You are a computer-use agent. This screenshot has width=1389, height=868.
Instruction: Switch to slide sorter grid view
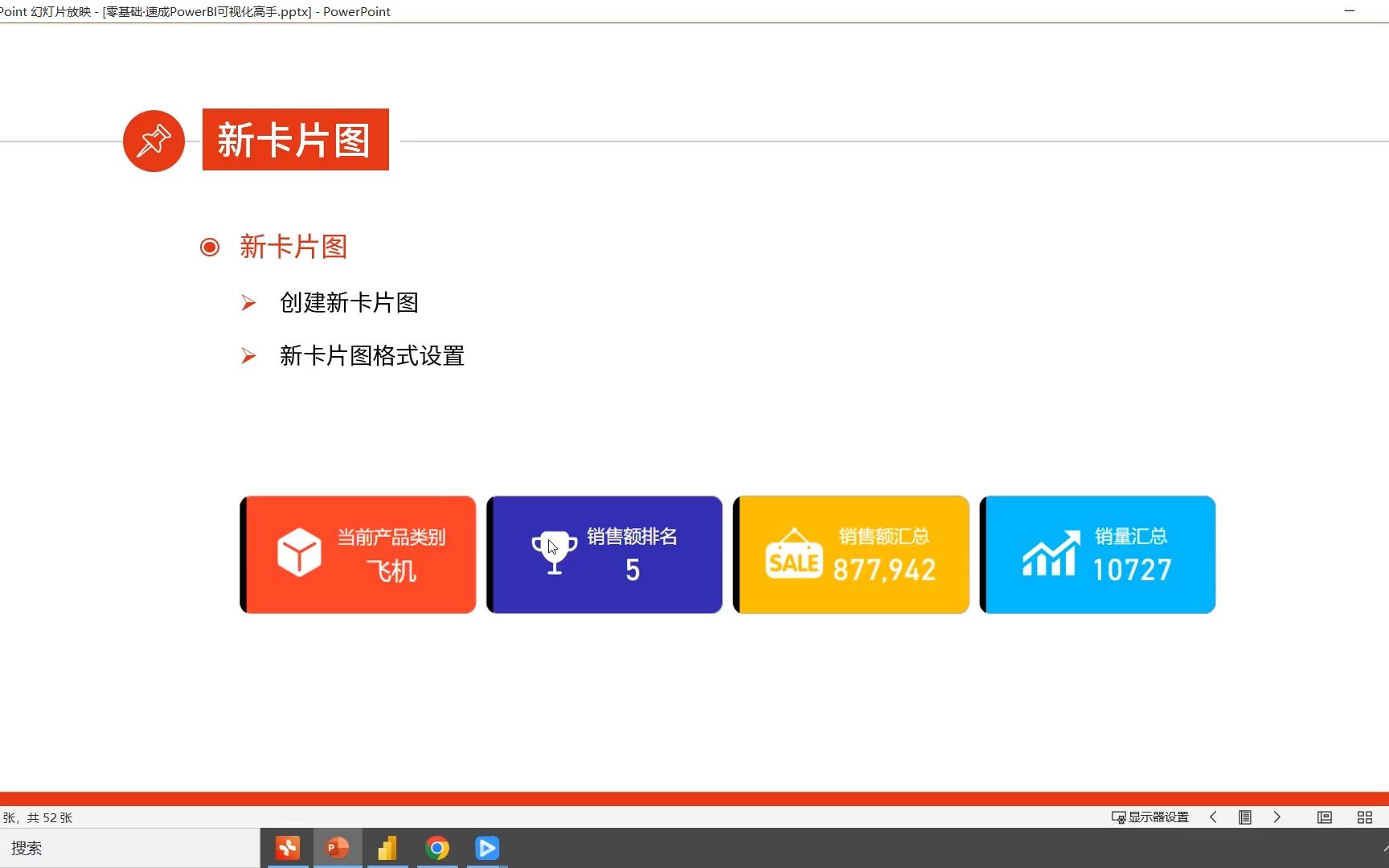(1365, 817)
